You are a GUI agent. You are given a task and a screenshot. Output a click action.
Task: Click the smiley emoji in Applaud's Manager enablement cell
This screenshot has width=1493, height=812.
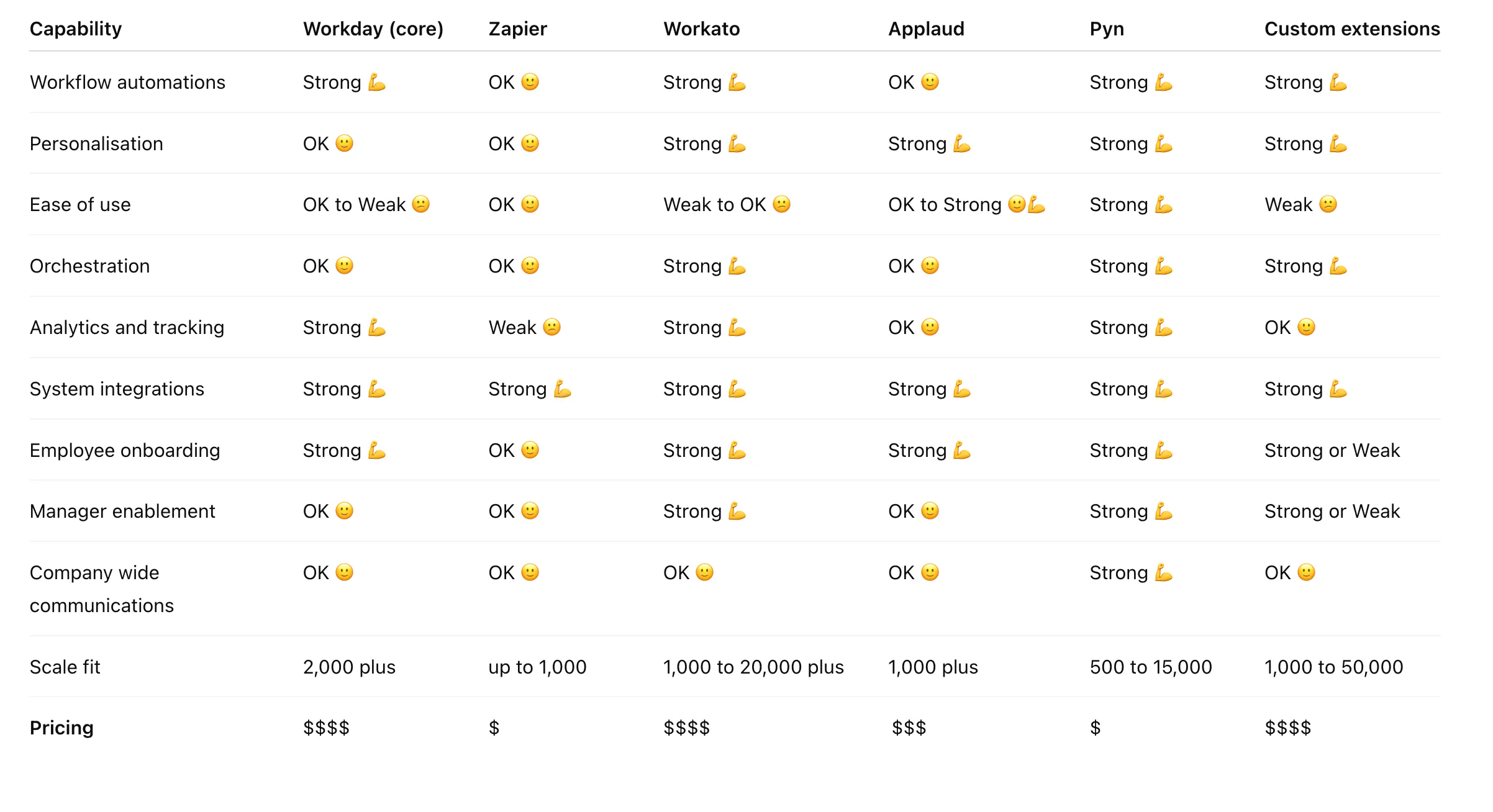click(x=930, y=511)
